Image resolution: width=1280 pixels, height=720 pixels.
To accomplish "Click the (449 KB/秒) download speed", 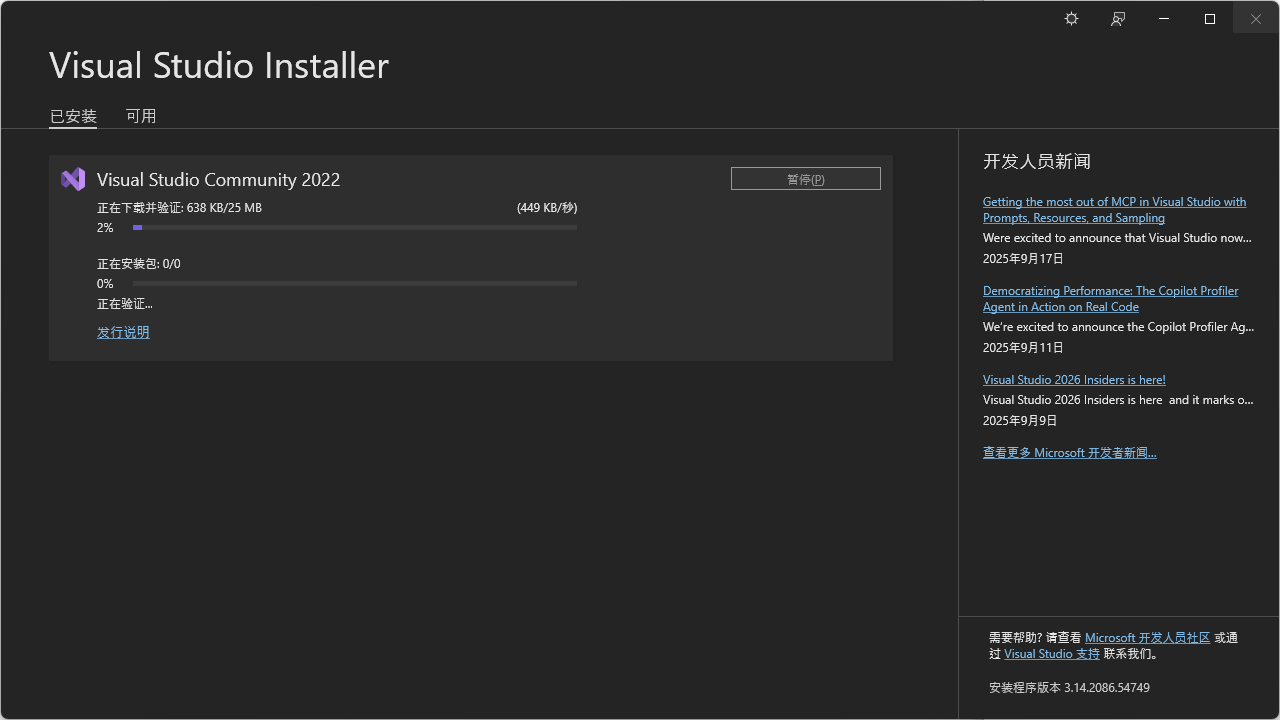I will 547,208.
